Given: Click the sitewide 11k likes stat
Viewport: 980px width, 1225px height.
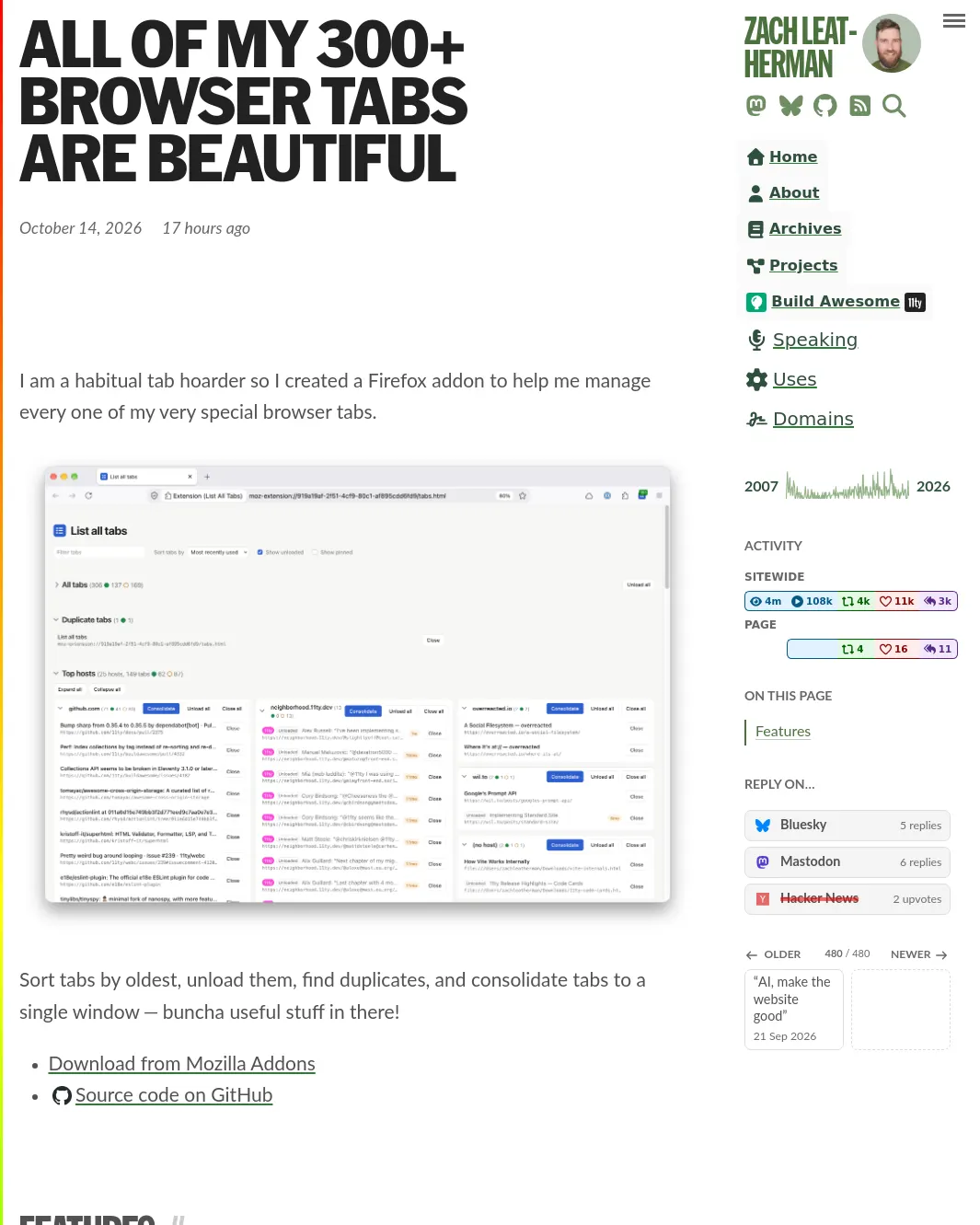Looking at the screenshot, I should click(x=897, y=601).
